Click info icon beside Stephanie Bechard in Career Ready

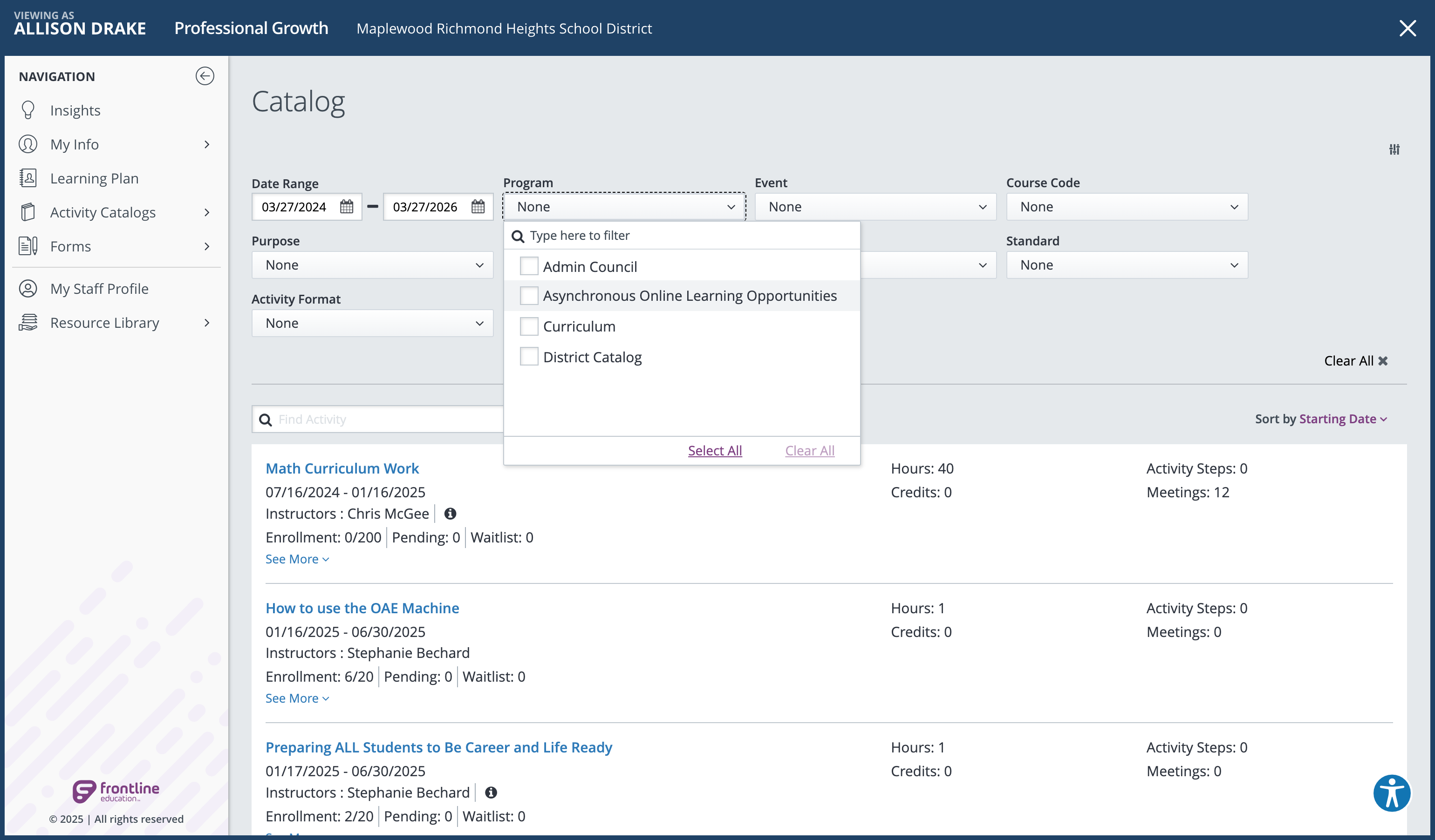(491, 793)
